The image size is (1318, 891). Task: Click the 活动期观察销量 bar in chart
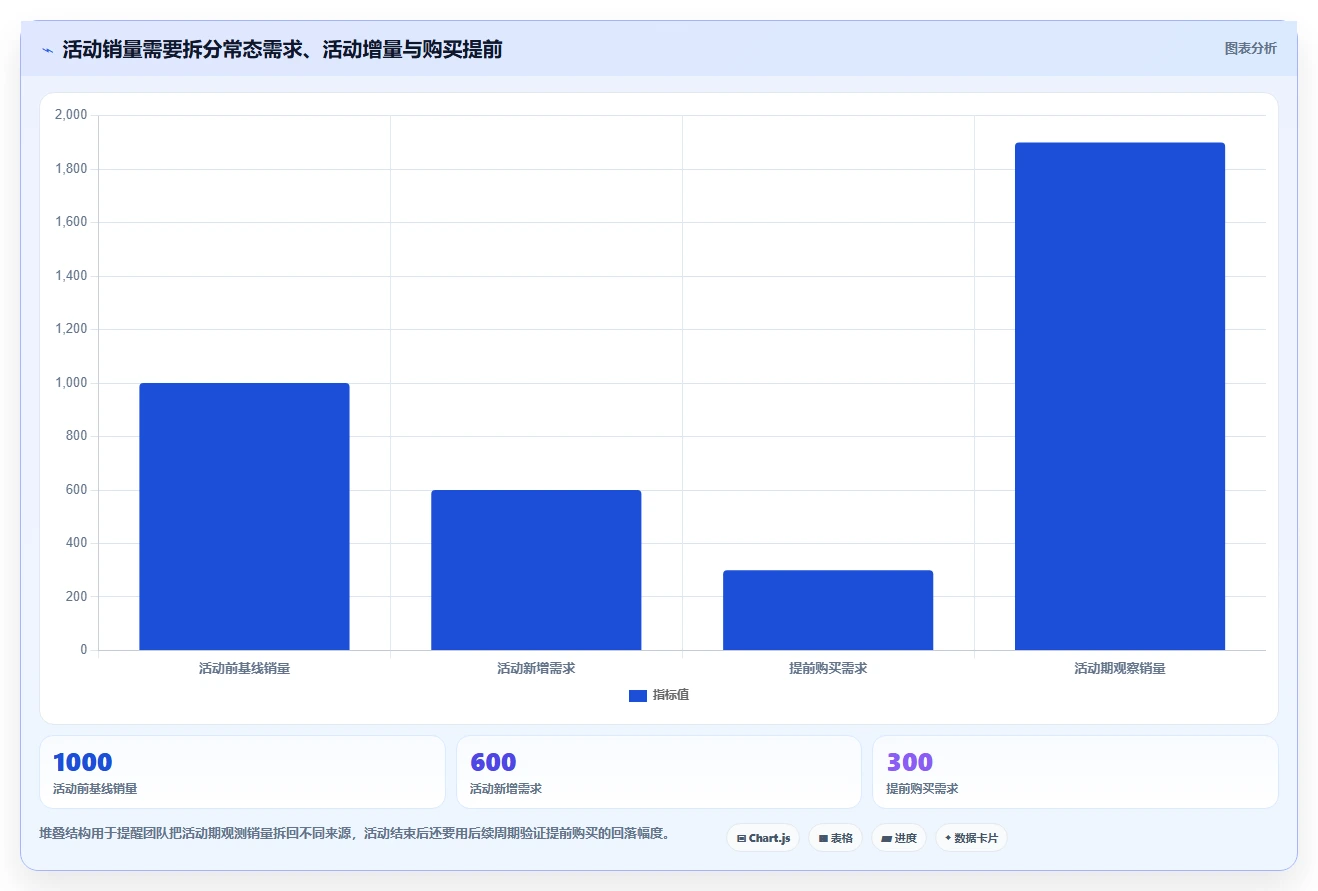(x=1120, y=396)
